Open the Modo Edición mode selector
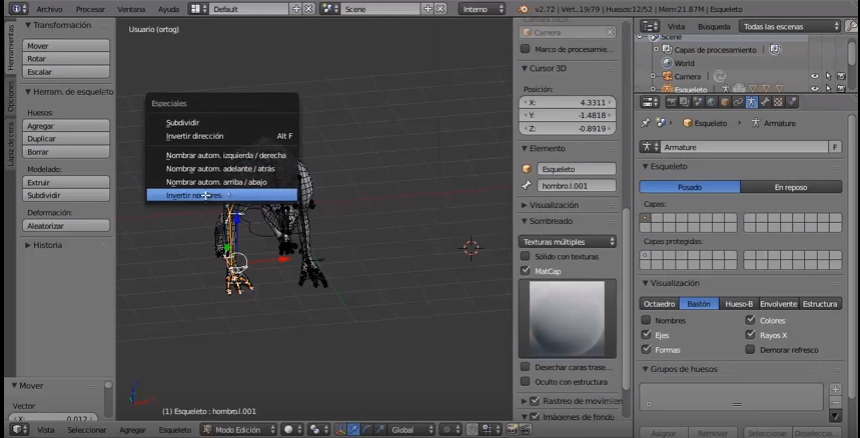The height and width of the screenshot is (438, 860). point(238,429)
